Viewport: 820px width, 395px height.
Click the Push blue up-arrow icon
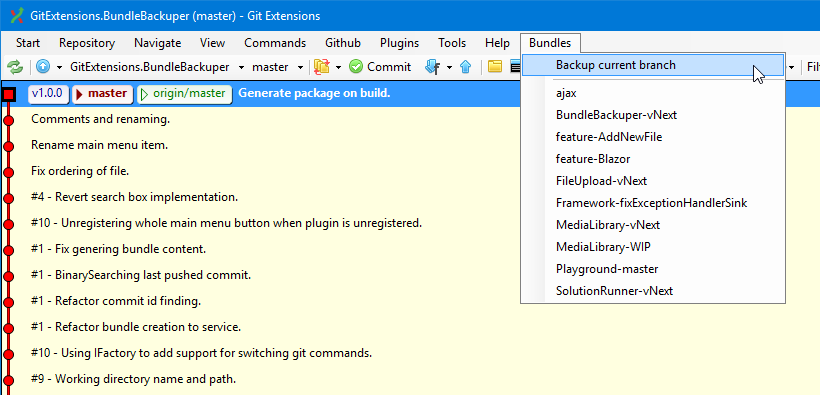(x=465, y=67)
